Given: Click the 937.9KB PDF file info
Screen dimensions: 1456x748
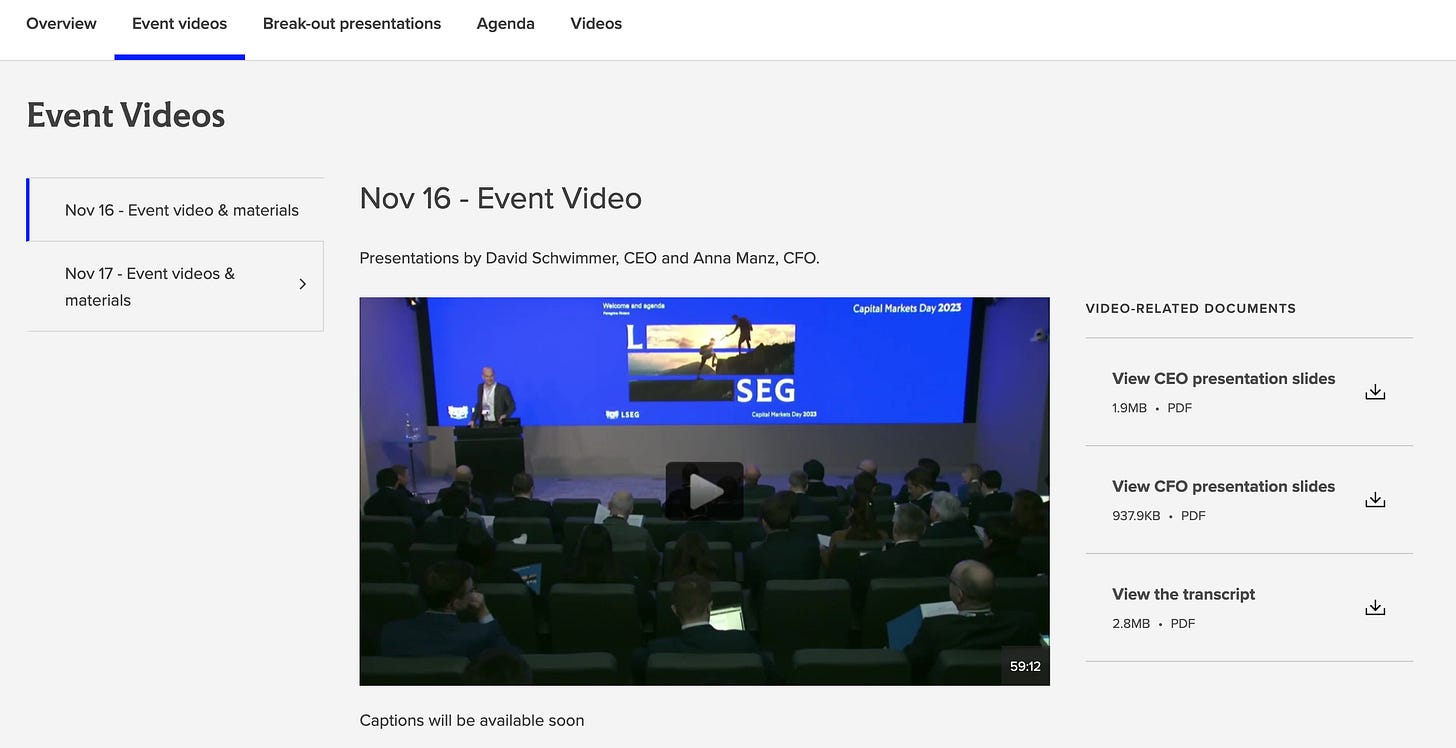Looking at the screenshot, I should 1159,516.
